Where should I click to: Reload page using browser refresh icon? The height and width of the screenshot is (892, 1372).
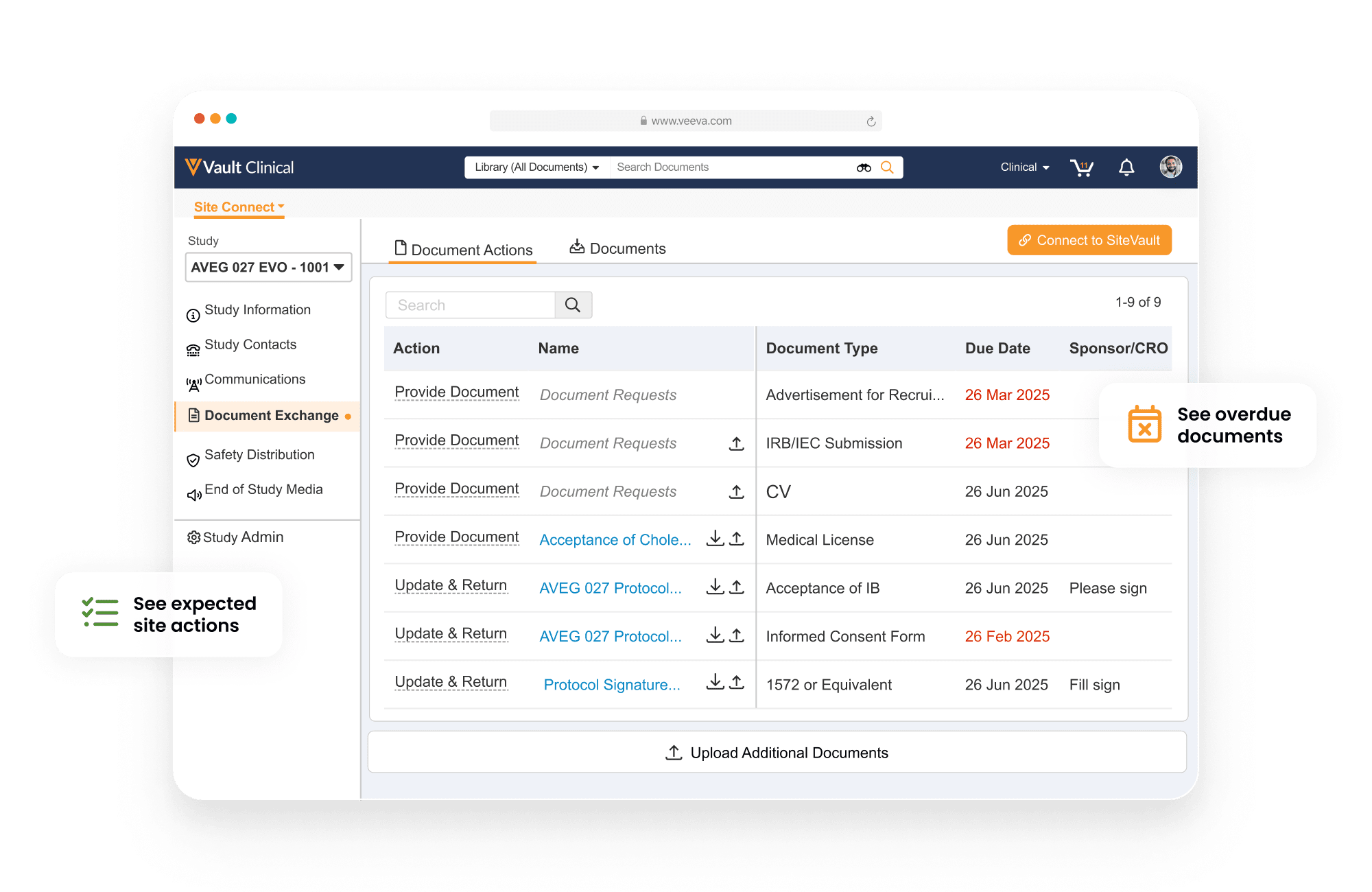click(871, 121)
